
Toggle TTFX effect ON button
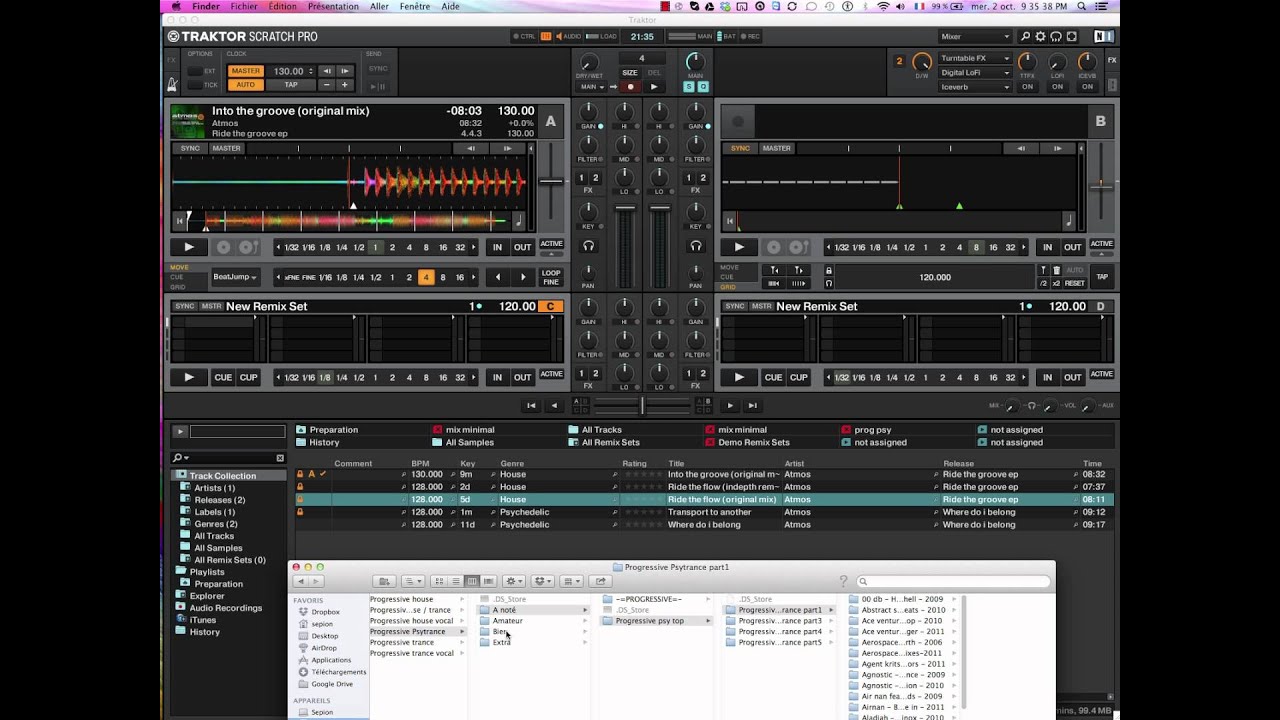click(x=1027, y=87)
